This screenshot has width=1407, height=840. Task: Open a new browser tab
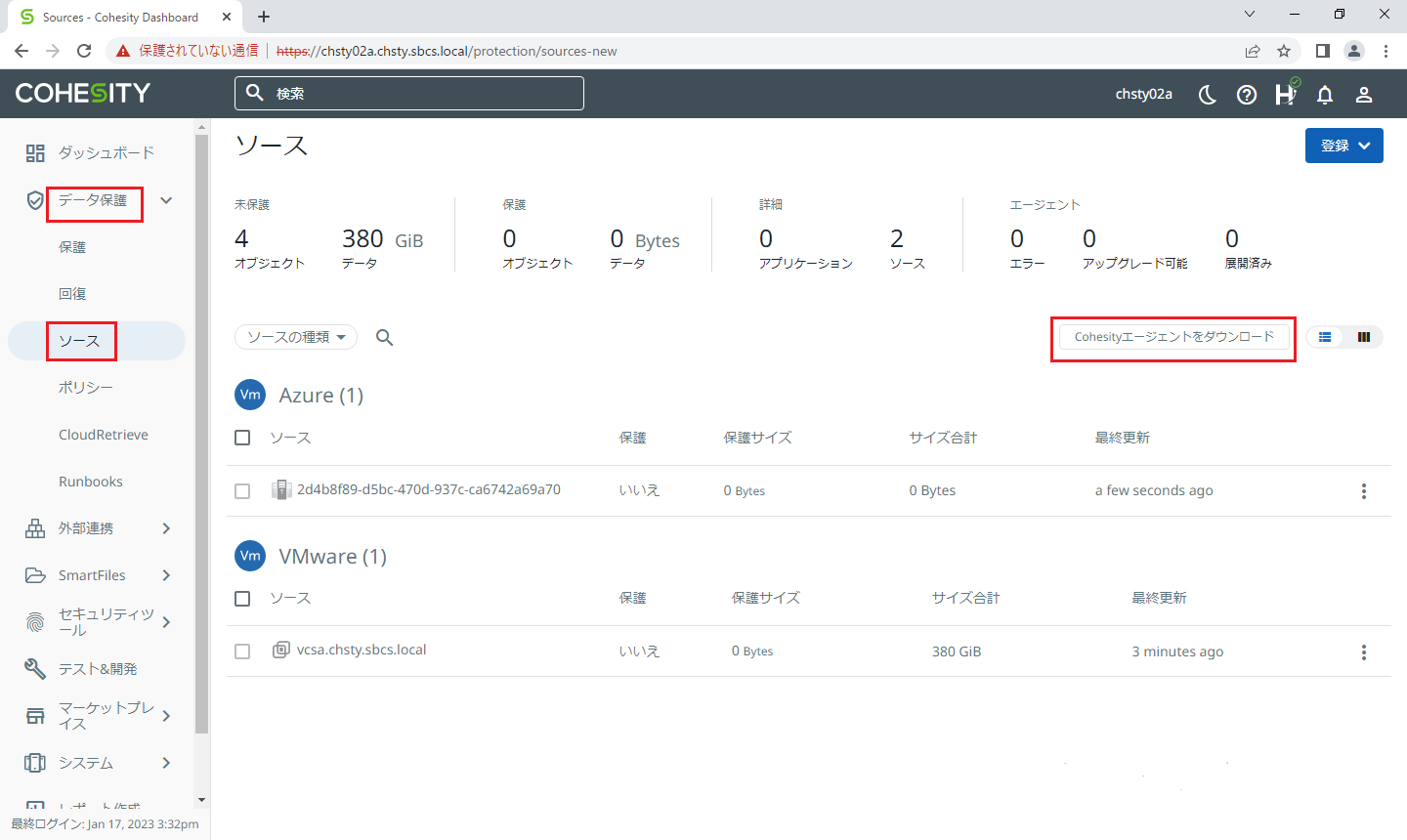(x=264, y=17)
